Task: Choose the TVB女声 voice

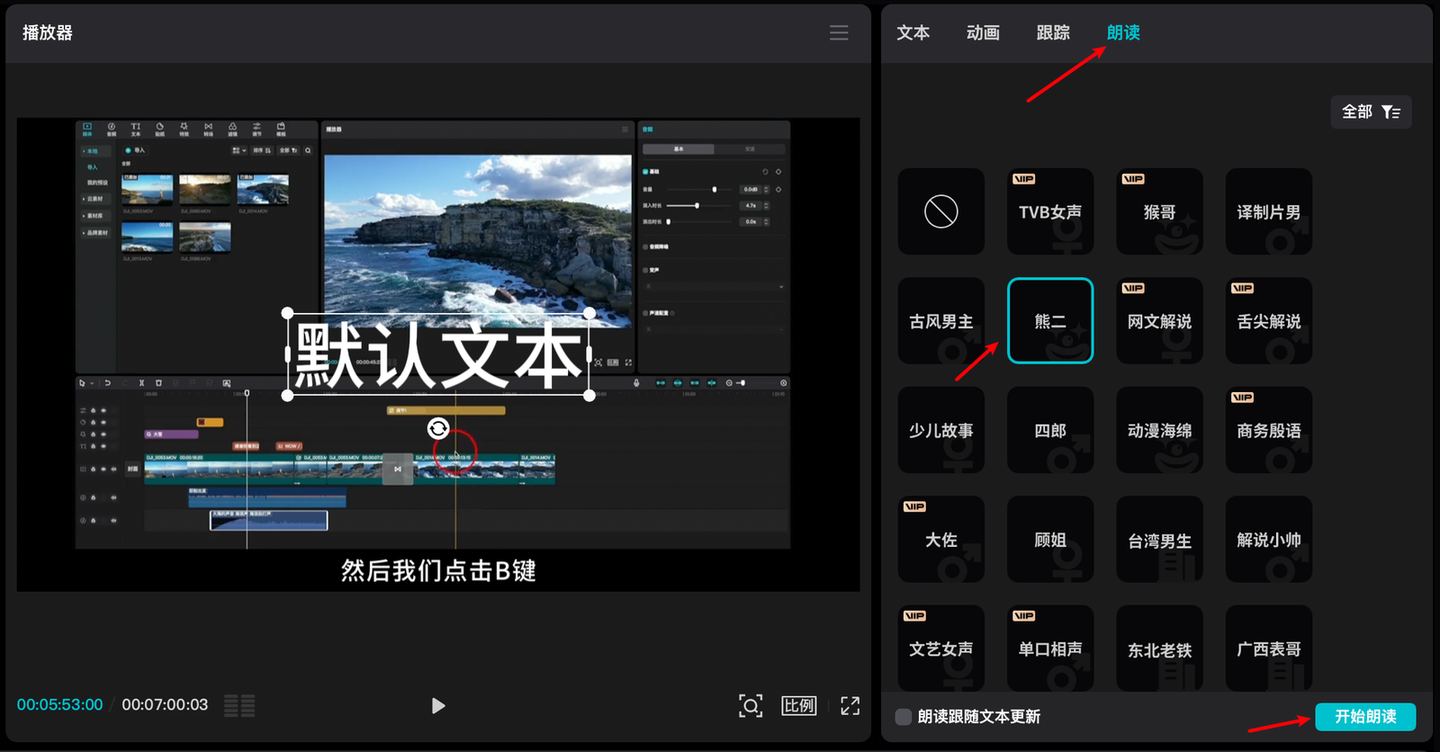Action: pos(1050,211)
